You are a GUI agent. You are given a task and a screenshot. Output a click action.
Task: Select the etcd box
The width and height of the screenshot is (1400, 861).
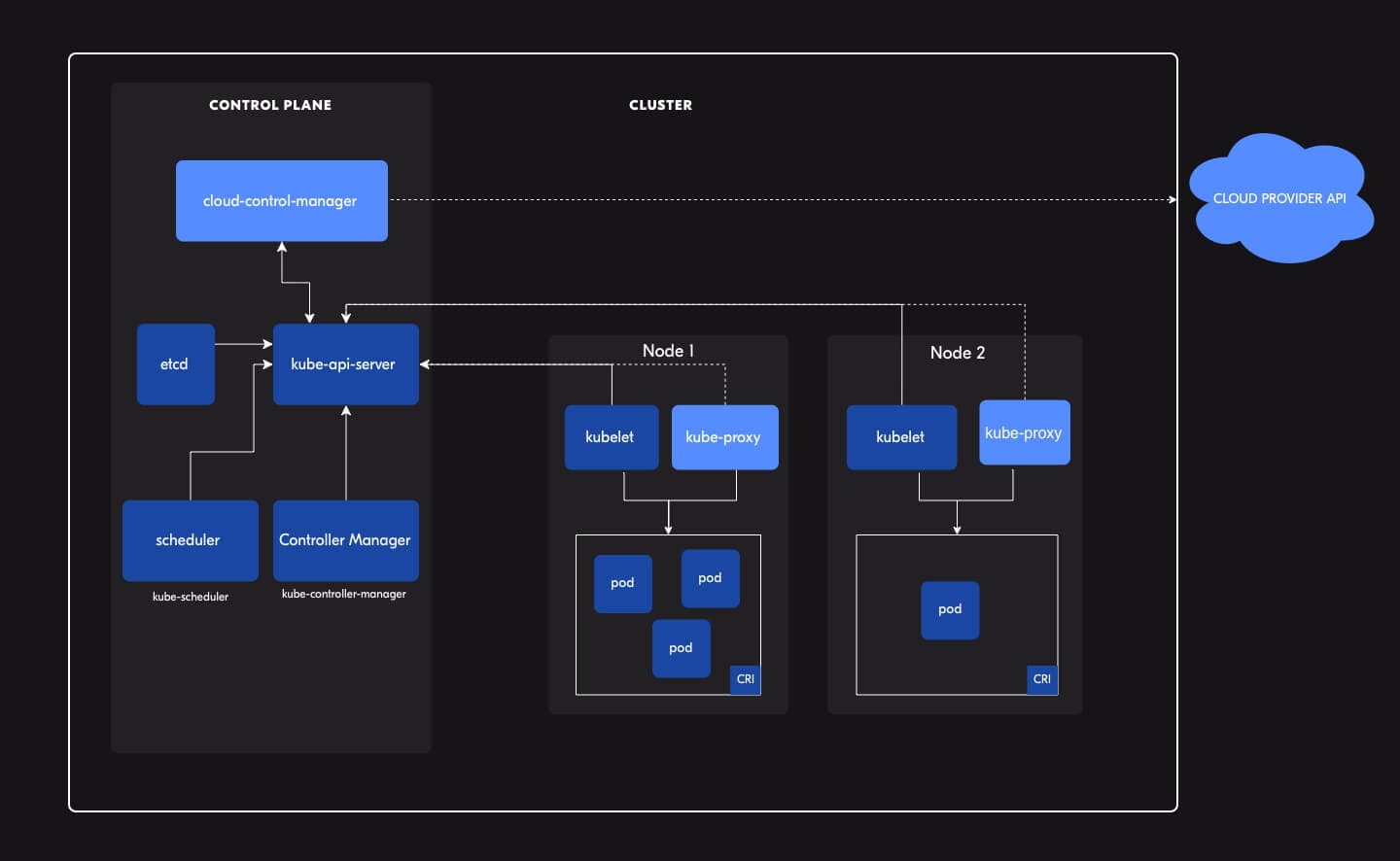[x=175, y=364]
